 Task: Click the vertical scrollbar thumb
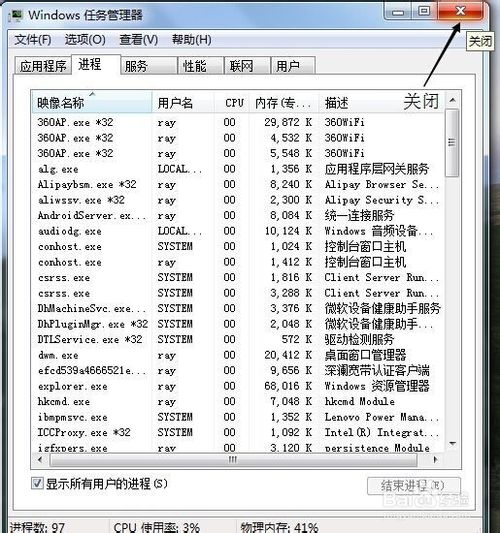coord(452,142)
